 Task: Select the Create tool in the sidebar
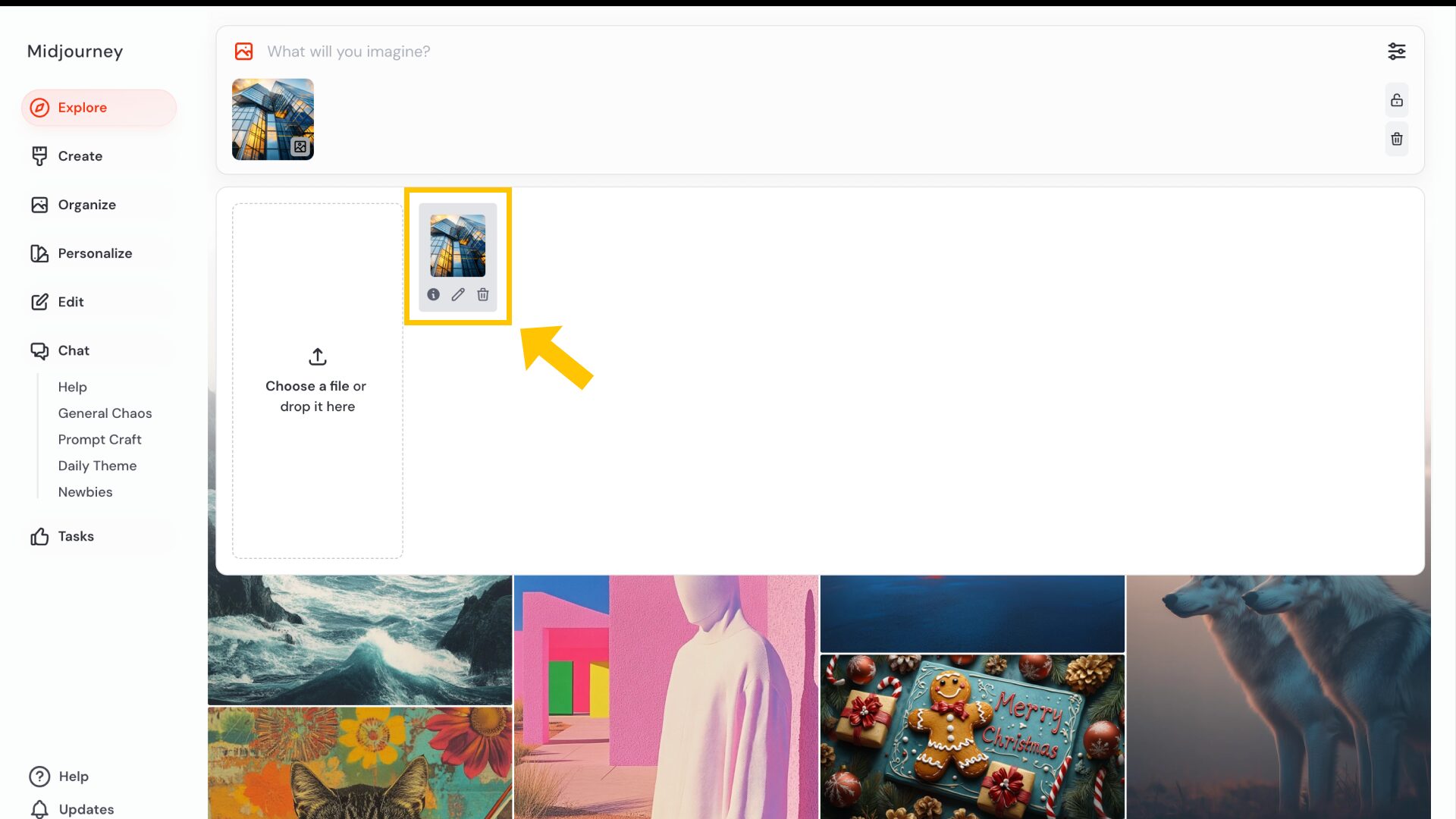pyautogui.click(x=80, y=156)
